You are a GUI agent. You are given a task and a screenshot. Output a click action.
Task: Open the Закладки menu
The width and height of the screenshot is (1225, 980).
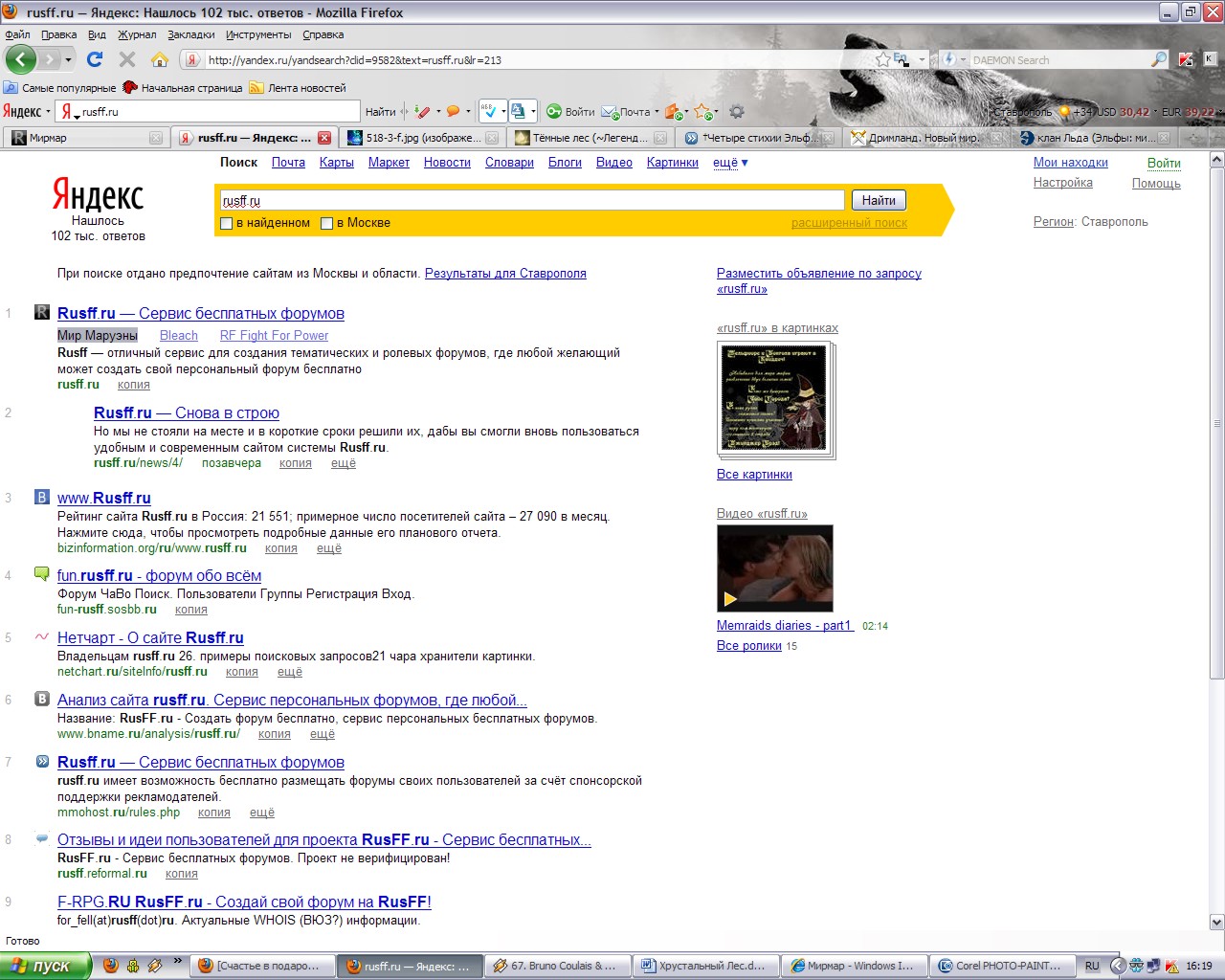pyautogui.click(x=190, y=34)
